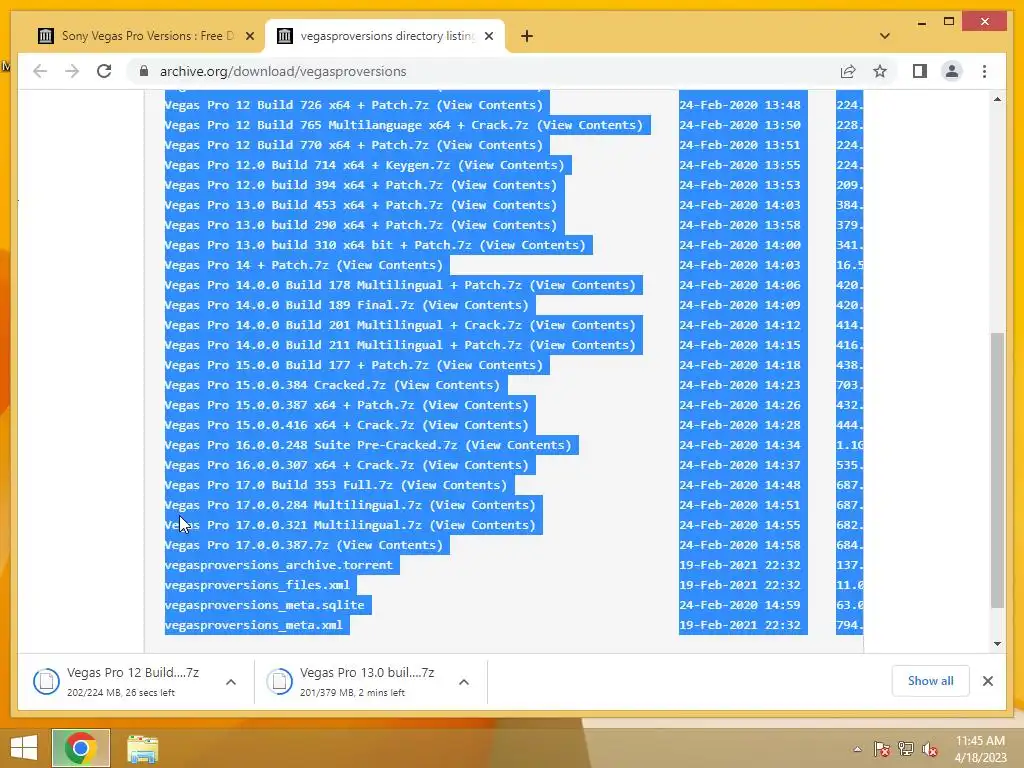Viewport: 1024px width, 768px height.
Task: View Contents of Vegas Pro 15.0.0 Build 177
Action: click(490, 365)
